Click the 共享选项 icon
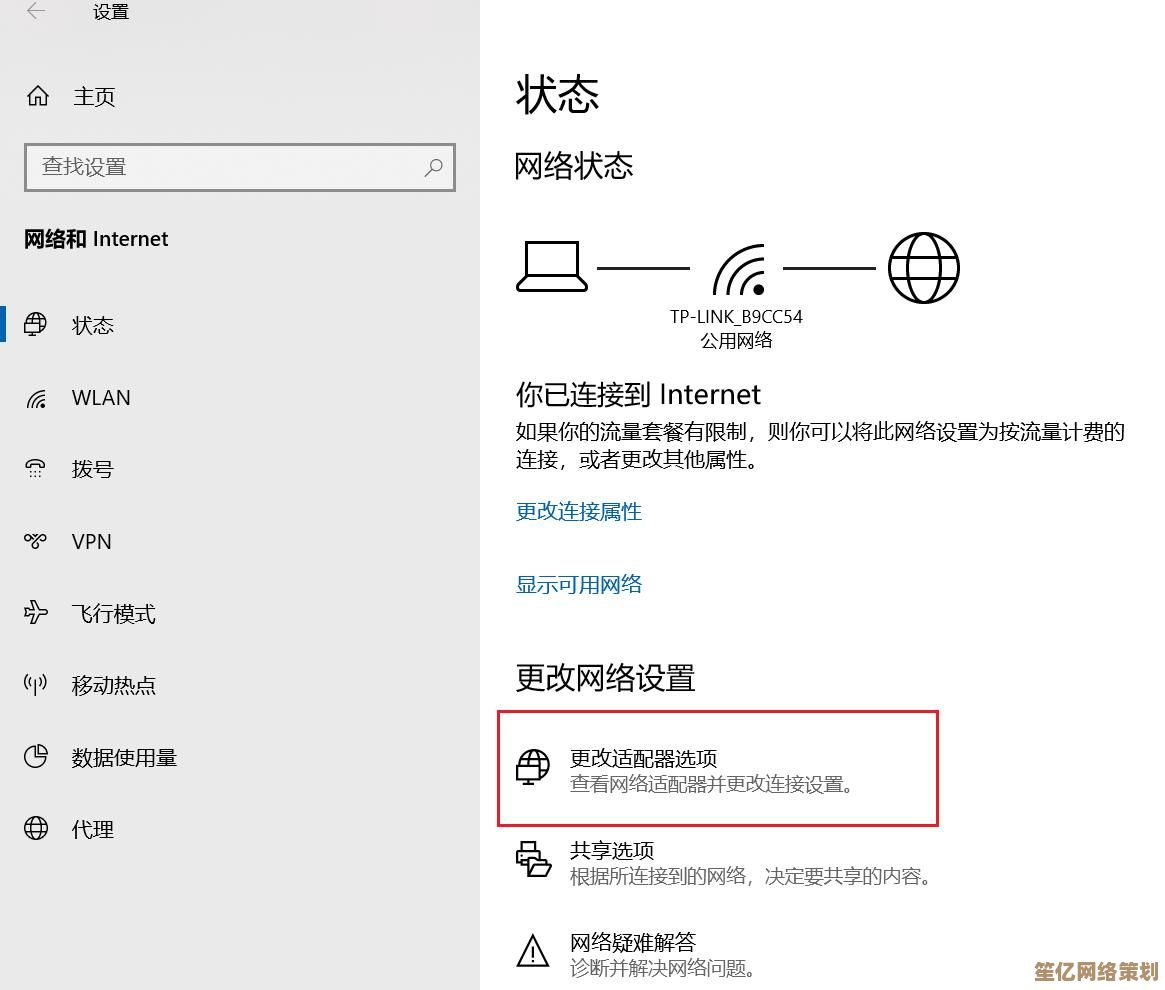Viewport: 1165px width, 990px height. (x=533, y=860)
